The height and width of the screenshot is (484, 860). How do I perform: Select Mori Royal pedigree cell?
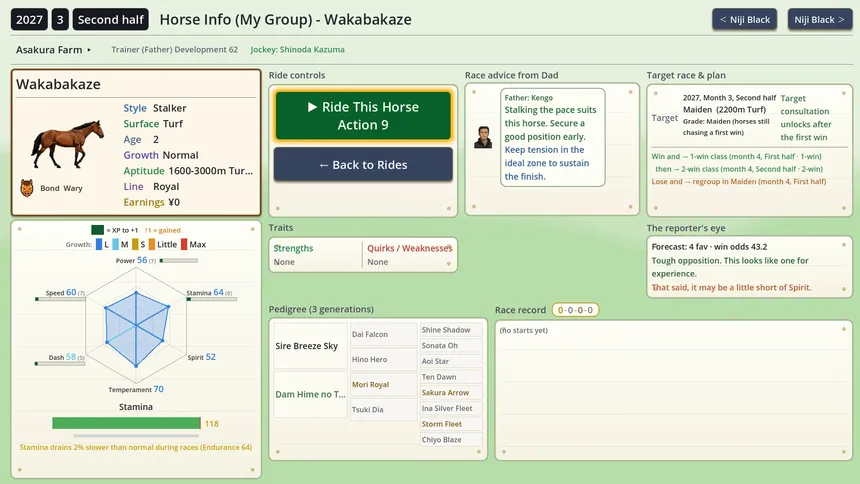tap(383, 384)
